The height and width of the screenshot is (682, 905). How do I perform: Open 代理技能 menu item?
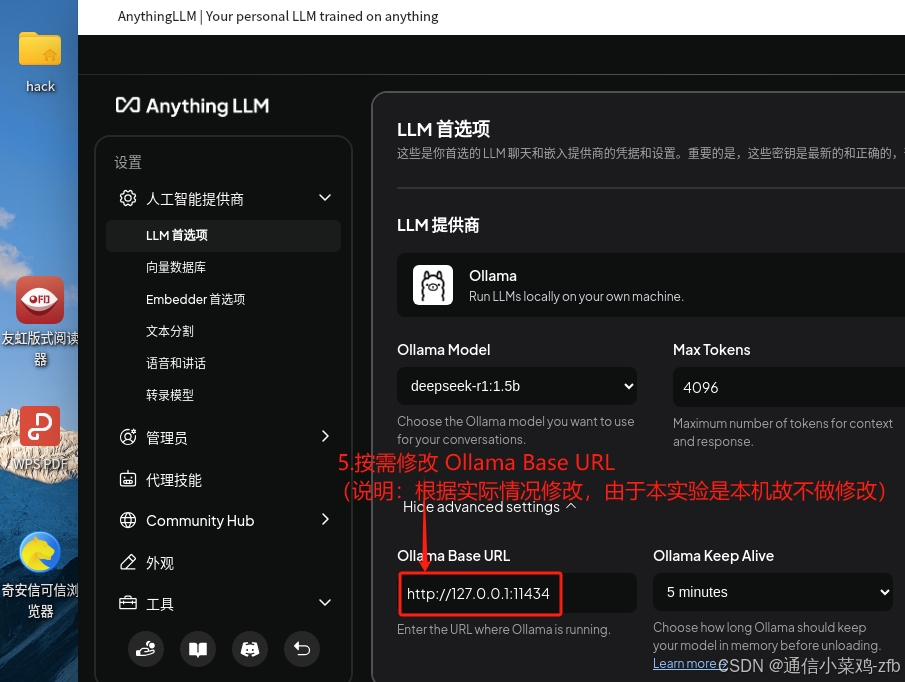(x=174, y=480)
